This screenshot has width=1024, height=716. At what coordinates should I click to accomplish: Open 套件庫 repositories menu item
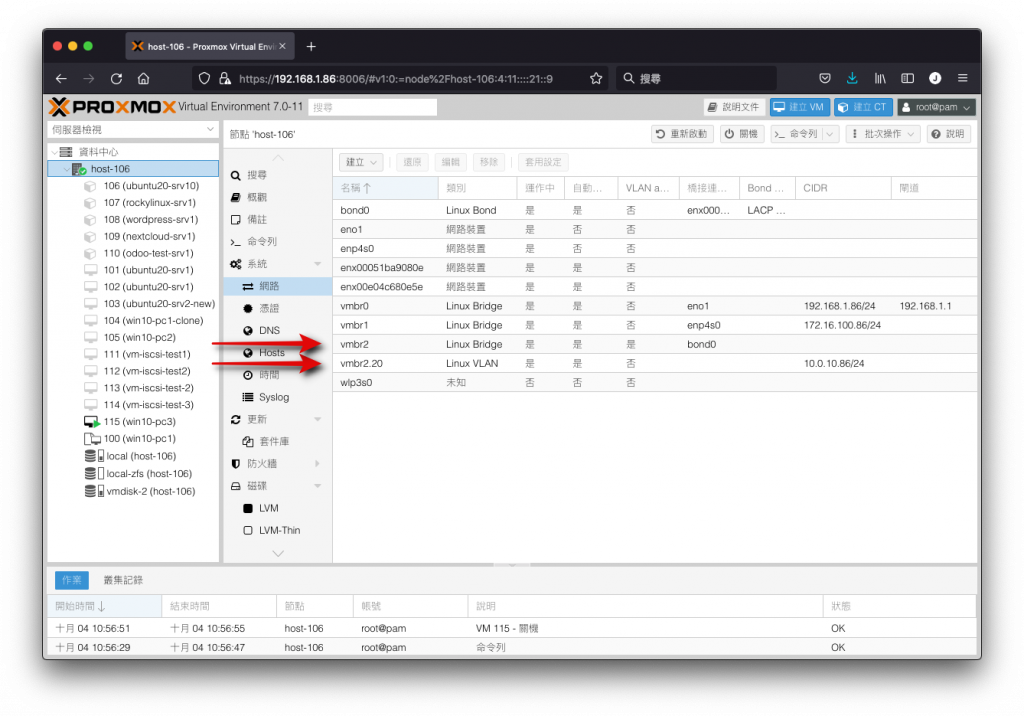(x=278, y=442)
